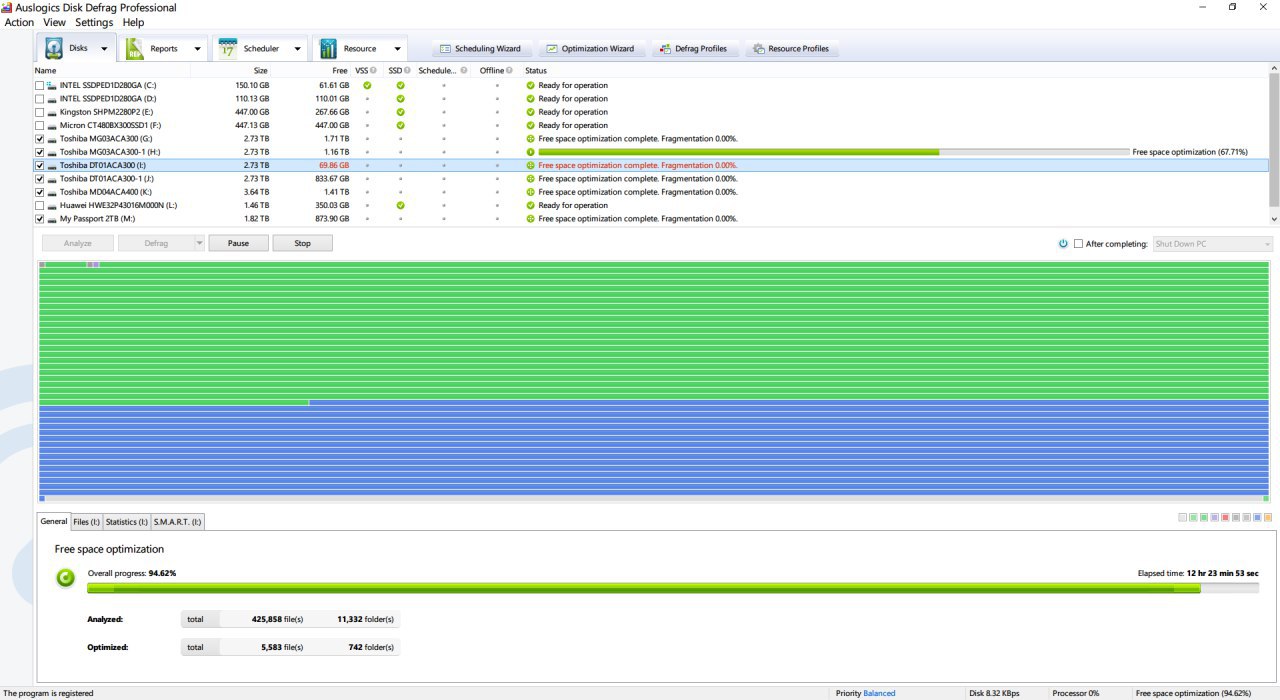Open the Optimization Wizard
The image size is (1280, 700).
pos(590,48)
